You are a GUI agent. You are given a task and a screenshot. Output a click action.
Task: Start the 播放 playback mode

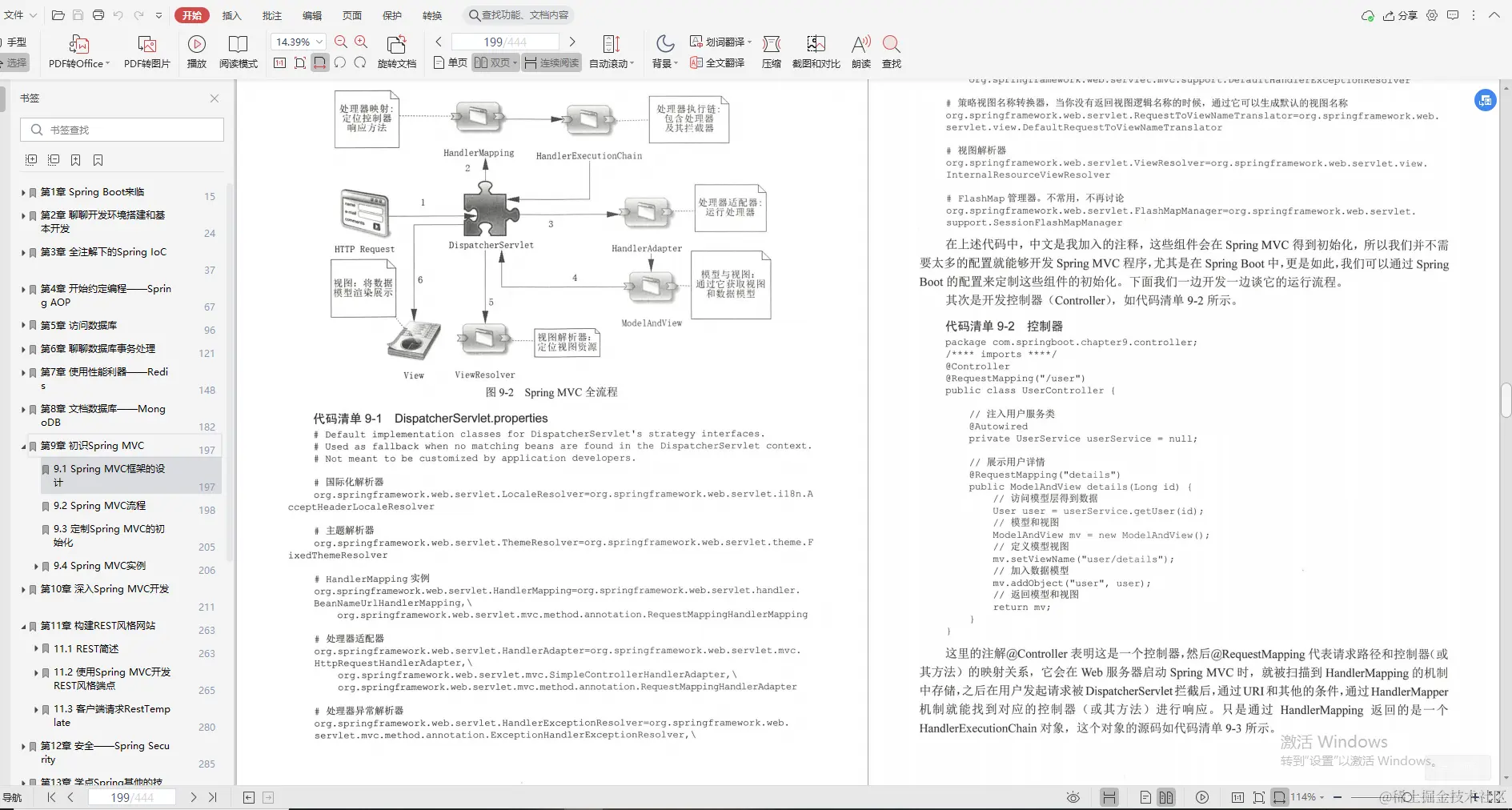tap(196, 50)
